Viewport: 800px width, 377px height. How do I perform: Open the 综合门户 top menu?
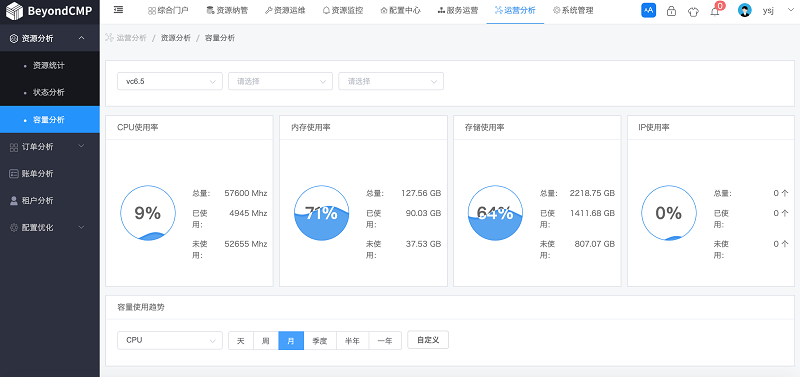tap(168, 10)
